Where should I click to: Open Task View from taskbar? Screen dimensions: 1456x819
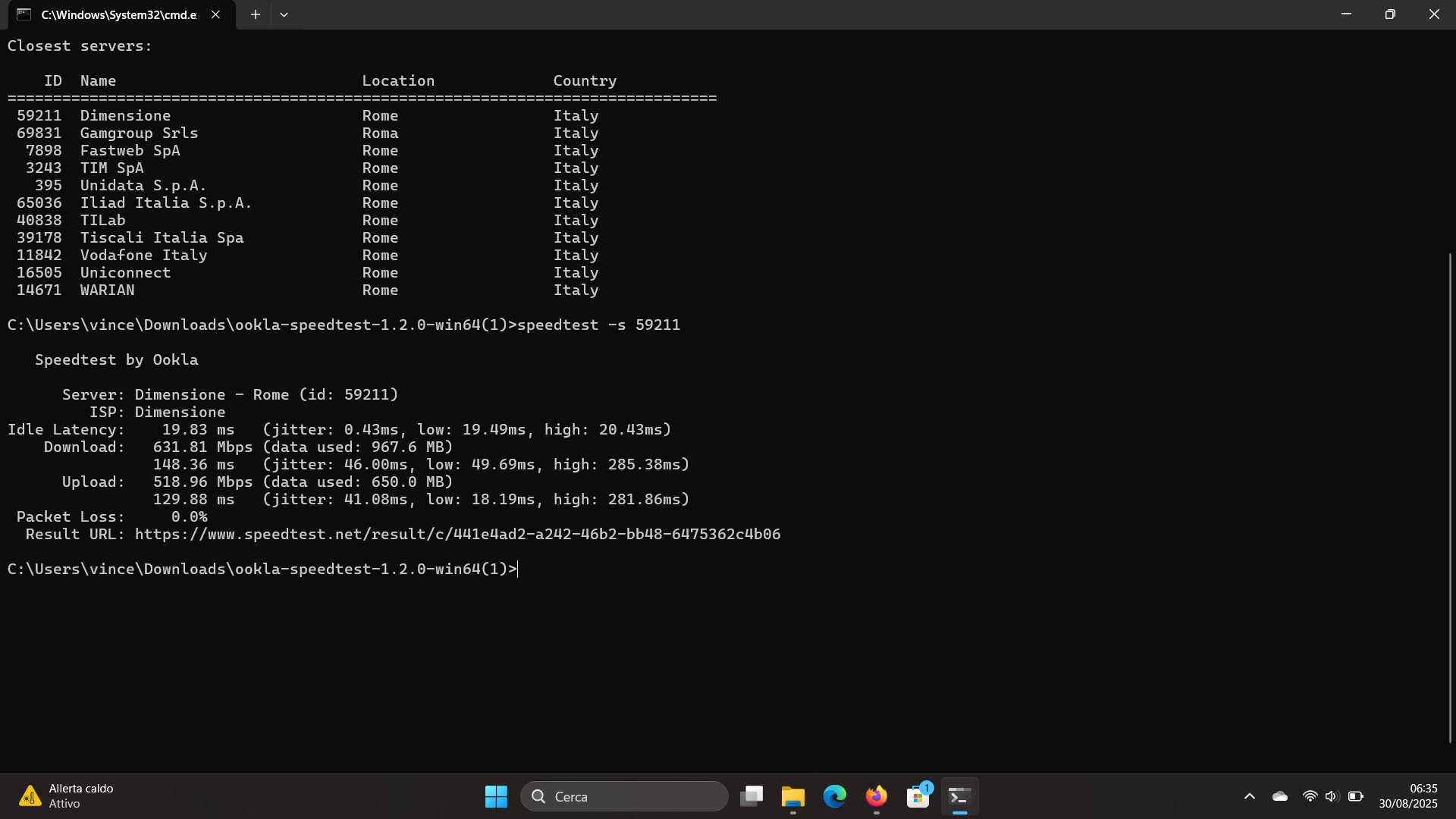pyautogui.click(x=752, y=796)
